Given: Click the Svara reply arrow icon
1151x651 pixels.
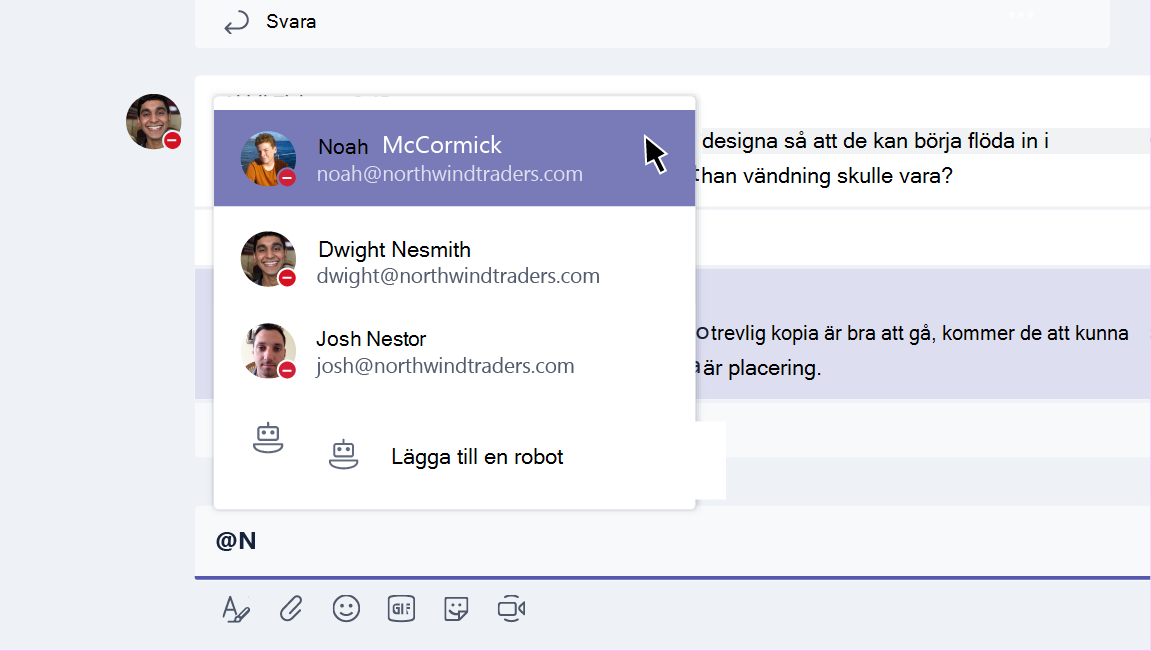Looking at the screenshot, I should pyautogui.click(x=236, y=23).
